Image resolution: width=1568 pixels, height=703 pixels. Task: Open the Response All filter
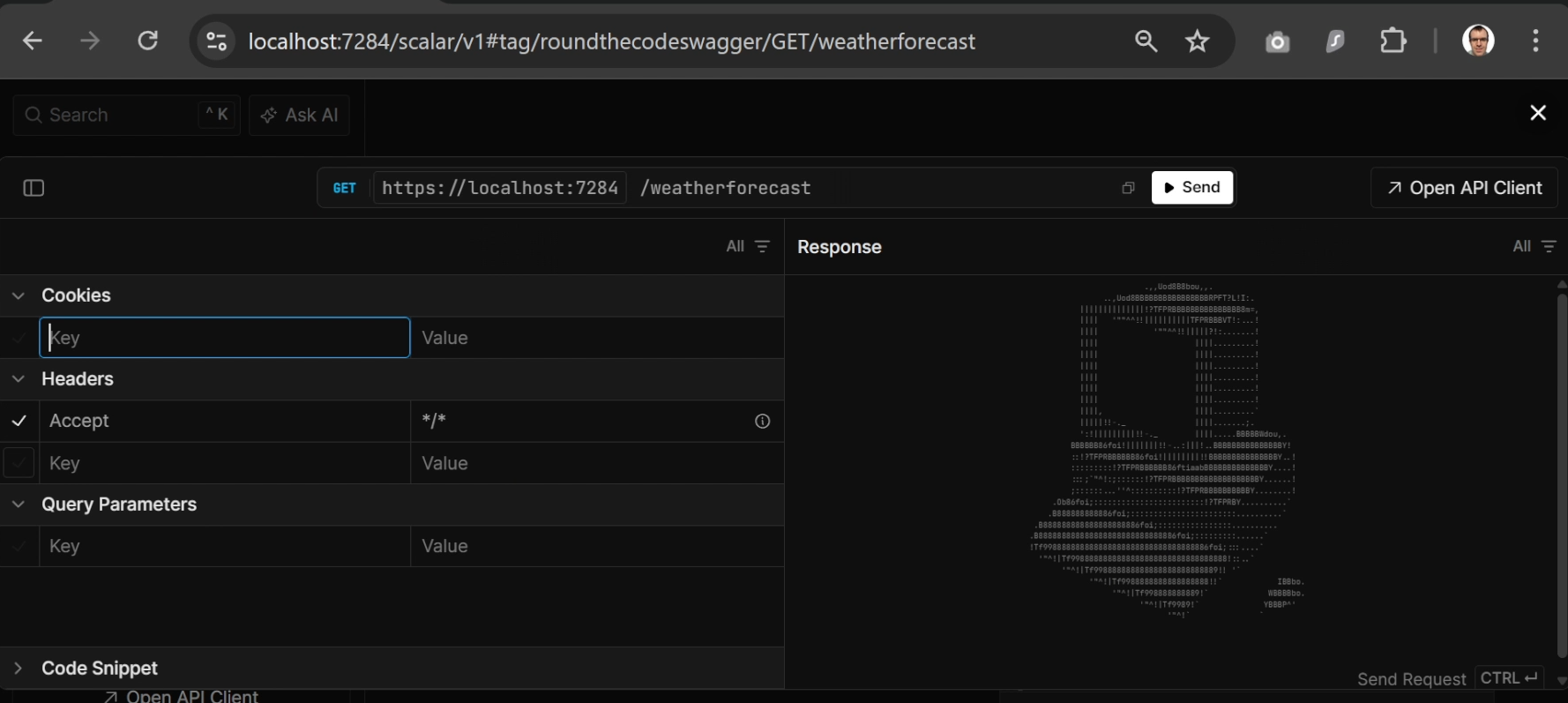(x=1534, y=246)
